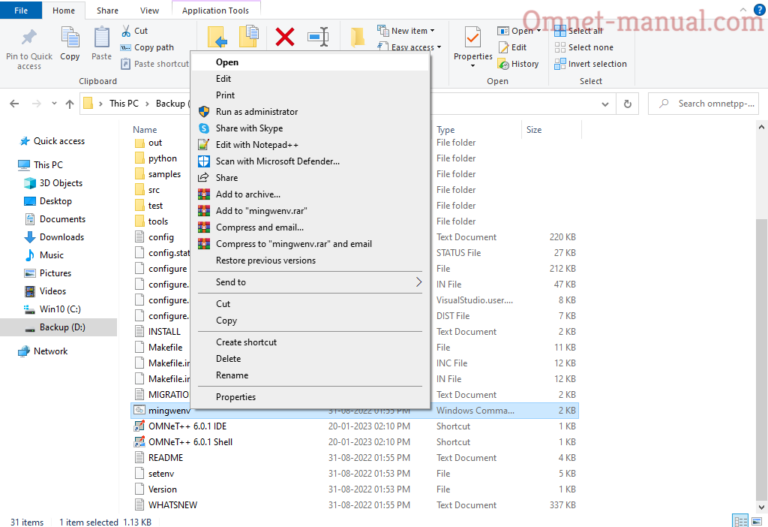Click the Properties checkmark icon
The width and height of the screenshot is (768, 527).
click(473, 38)
